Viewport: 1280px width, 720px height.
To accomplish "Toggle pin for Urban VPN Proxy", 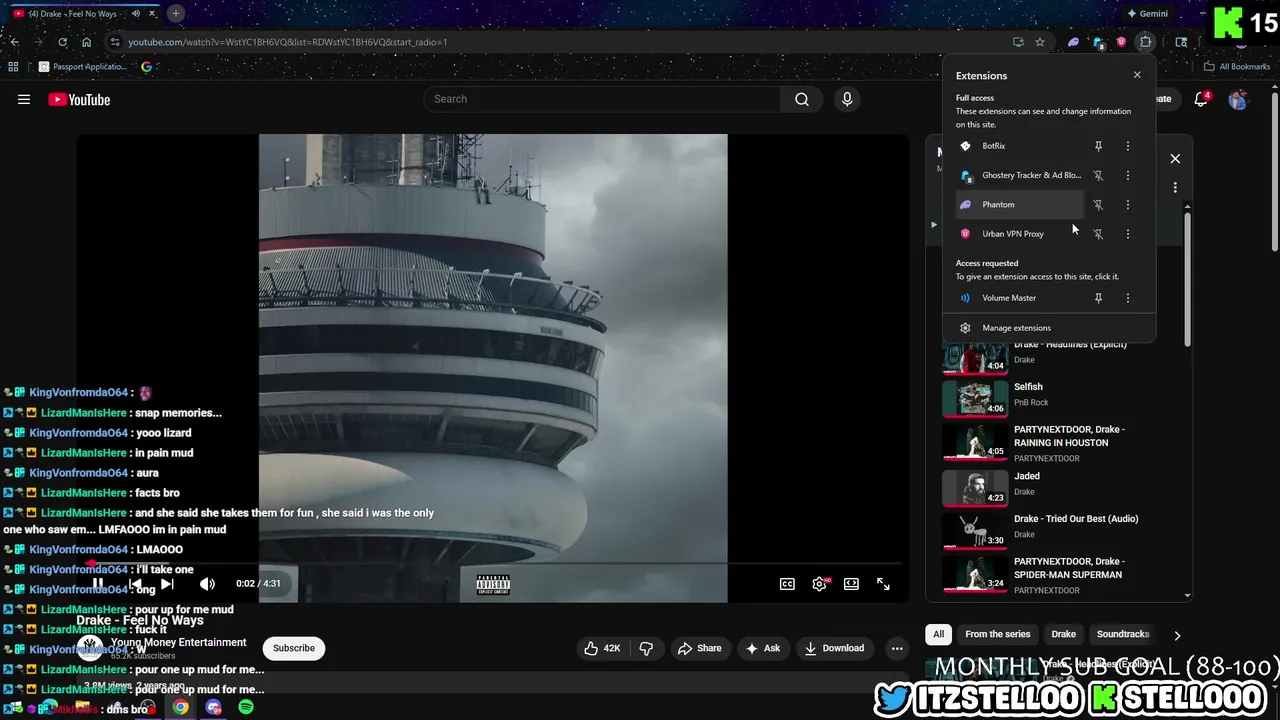I will coord(1098,234).
